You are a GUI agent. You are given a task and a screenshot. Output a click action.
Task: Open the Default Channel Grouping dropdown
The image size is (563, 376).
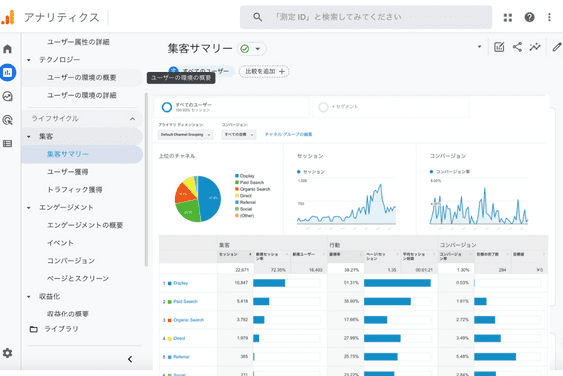[x=185, y=135]
